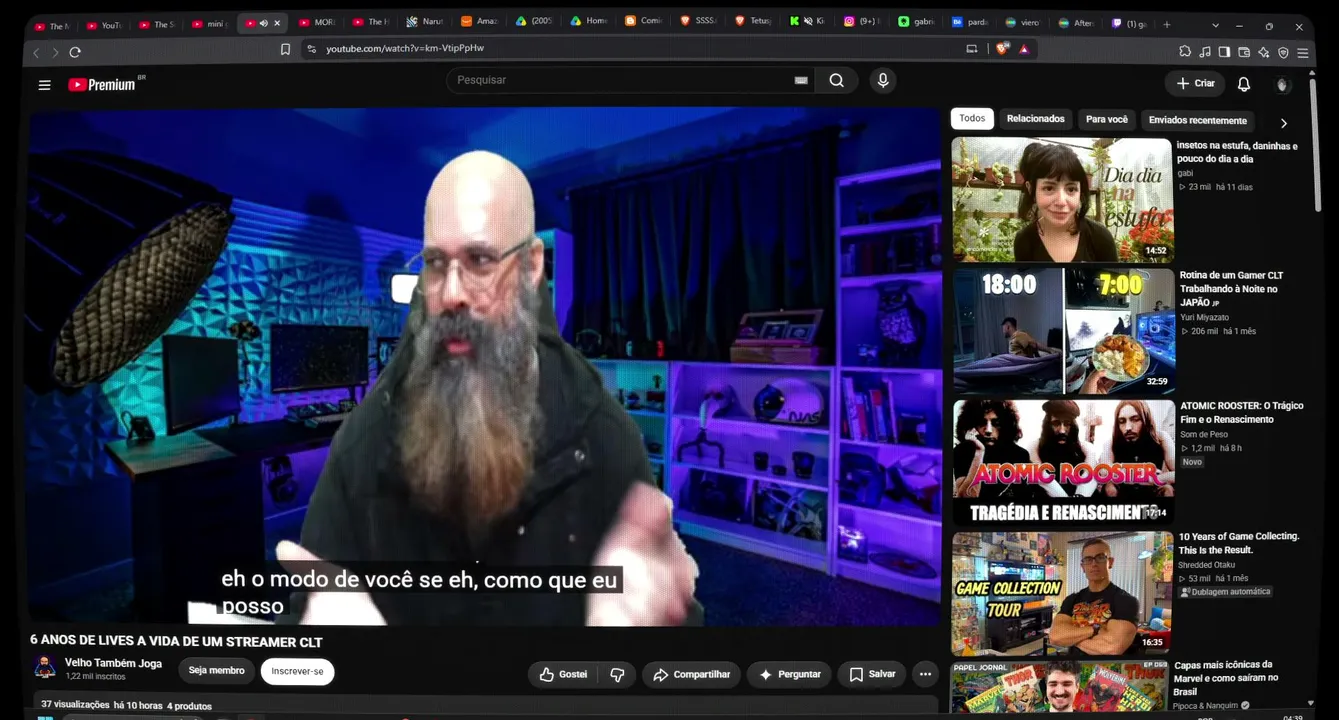Close the active YouTube tab
The image size is (1339, 720).
(277, 23)
